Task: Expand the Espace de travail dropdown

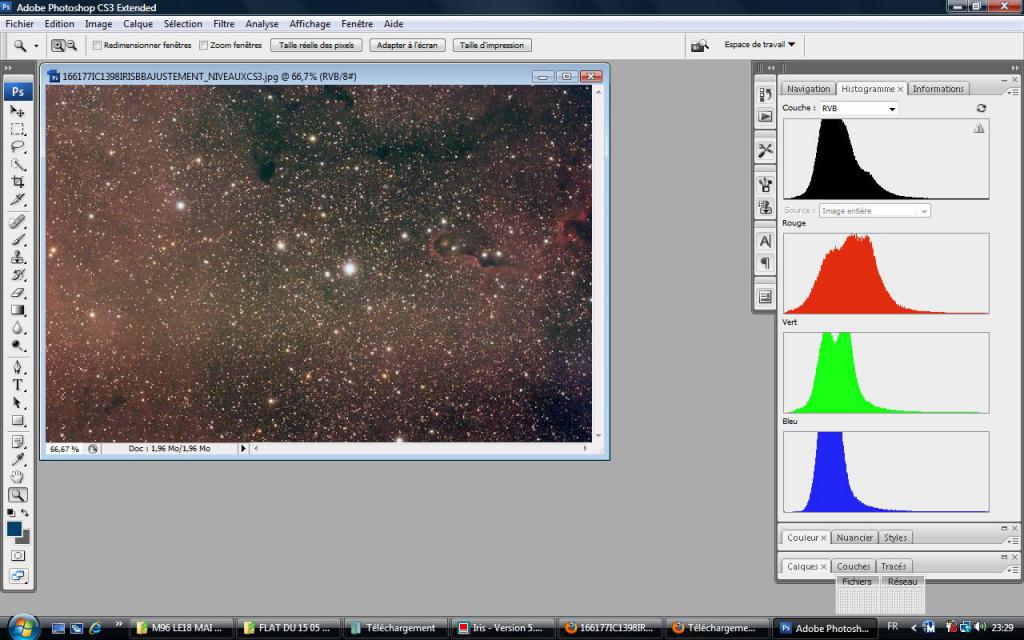Action: tap(760, 45)
